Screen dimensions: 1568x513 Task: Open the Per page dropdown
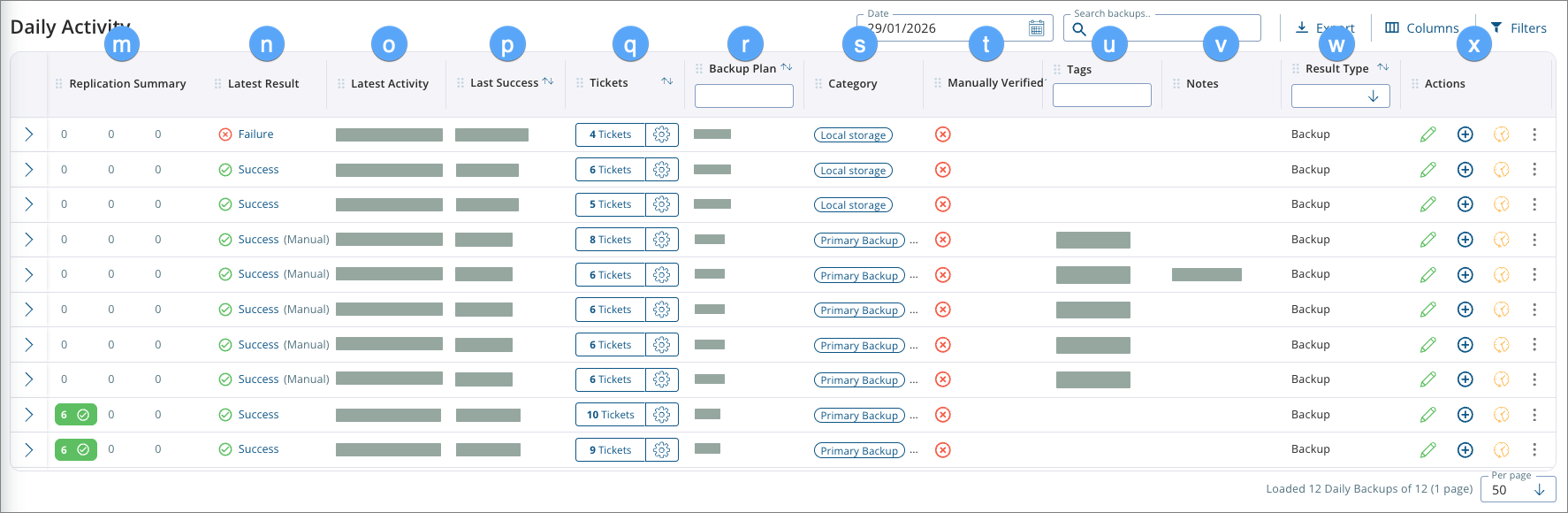tap(1519, 489)
